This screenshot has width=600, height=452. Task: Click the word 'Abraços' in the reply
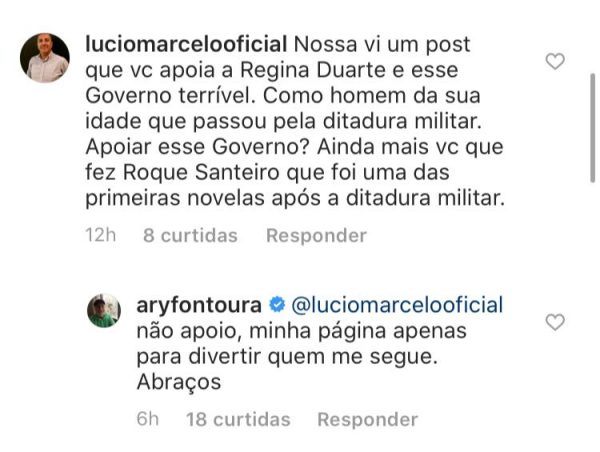179,382
